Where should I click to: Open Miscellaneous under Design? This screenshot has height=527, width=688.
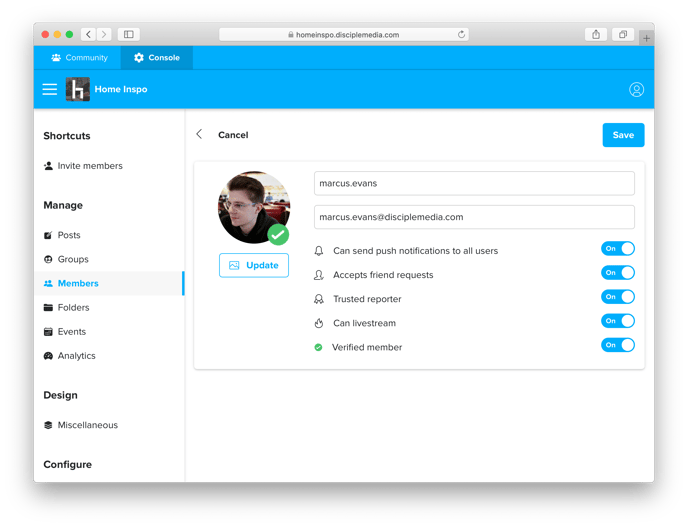(81, 425)
